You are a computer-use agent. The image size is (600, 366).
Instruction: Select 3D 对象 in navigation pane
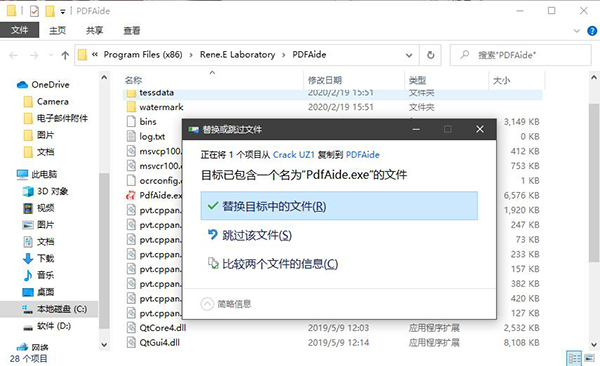46,191
